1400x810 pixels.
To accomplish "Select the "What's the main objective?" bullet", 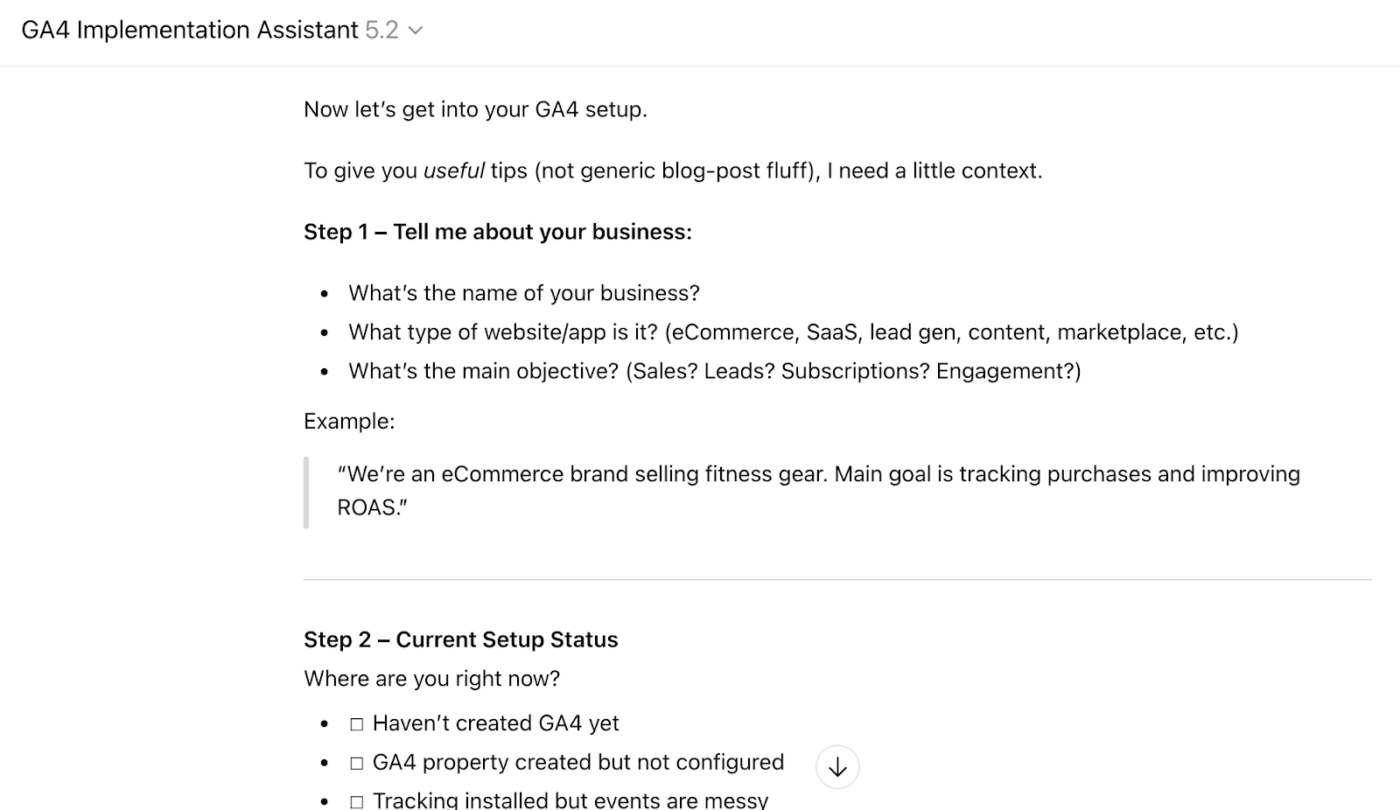I will 713,371.
